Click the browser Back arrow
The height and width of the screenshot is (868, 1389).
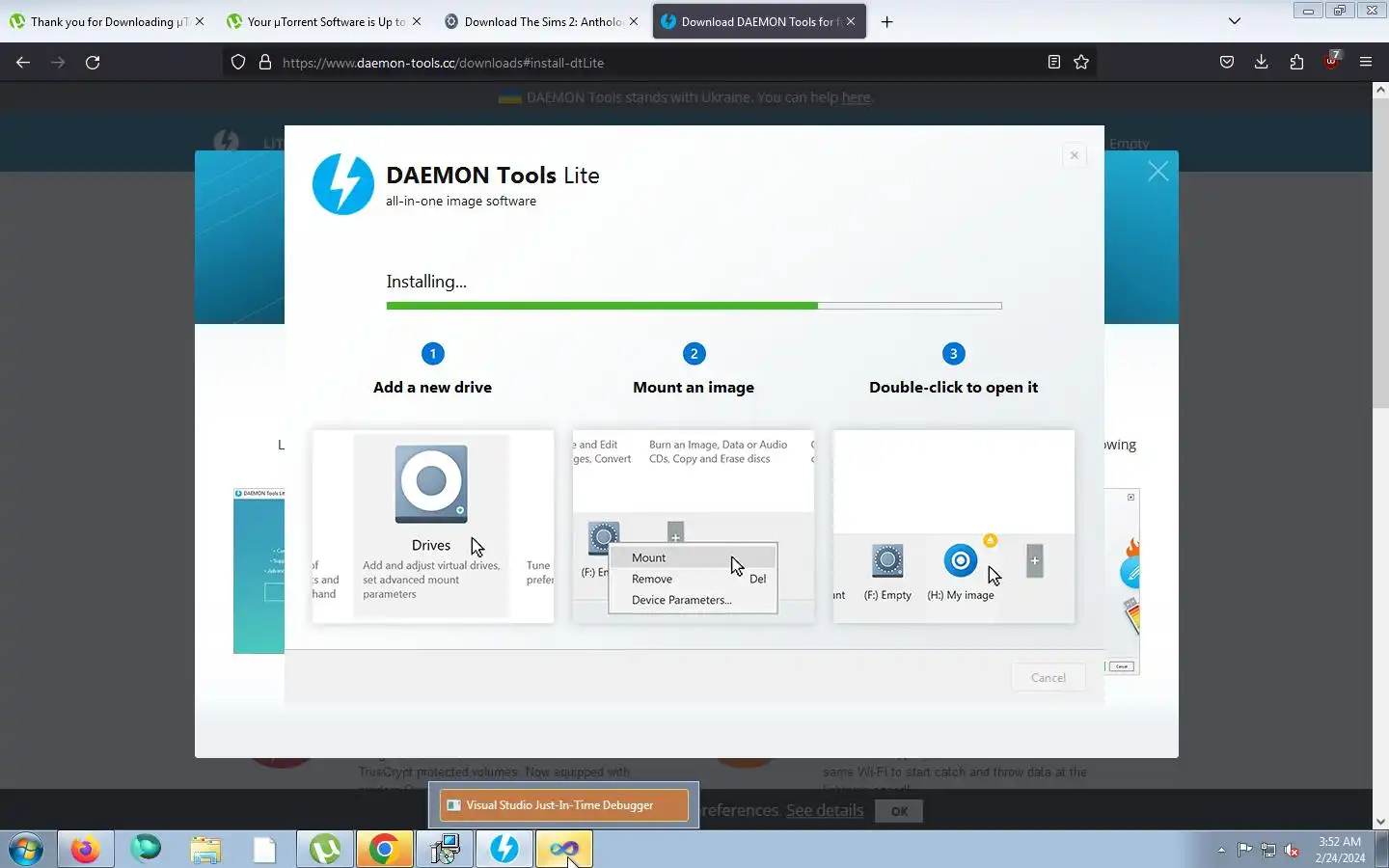[x=23, y=62]
